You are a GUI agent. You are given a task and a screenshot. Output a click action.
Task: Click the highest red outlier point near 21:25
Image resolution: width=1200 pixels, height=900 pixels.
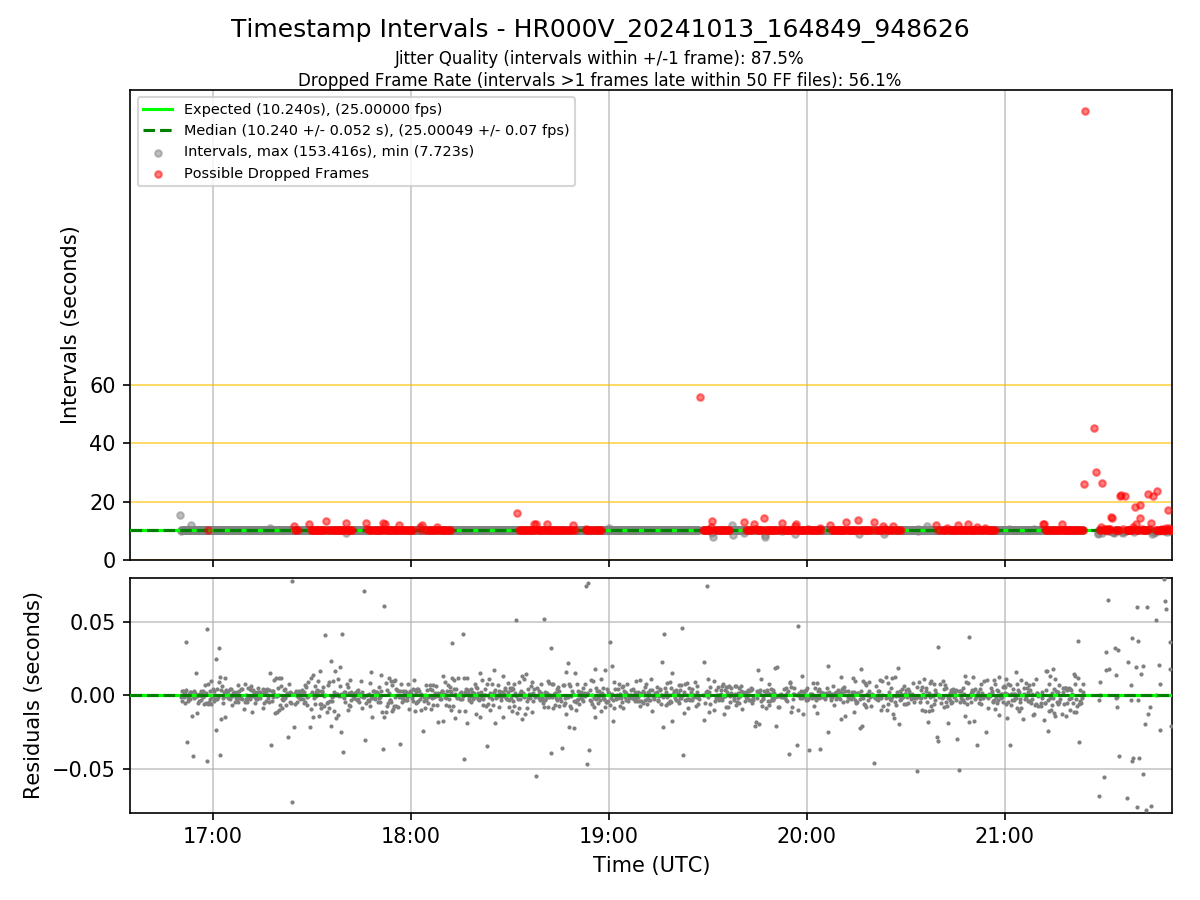1085,111
